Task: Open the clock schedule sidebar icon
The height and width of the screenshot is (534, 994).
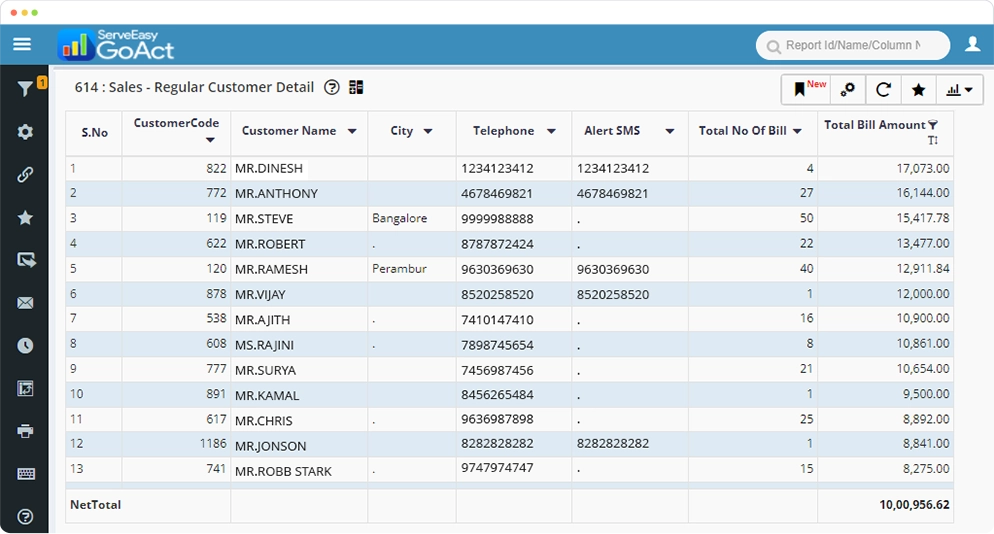Action: tap(25, 346)
